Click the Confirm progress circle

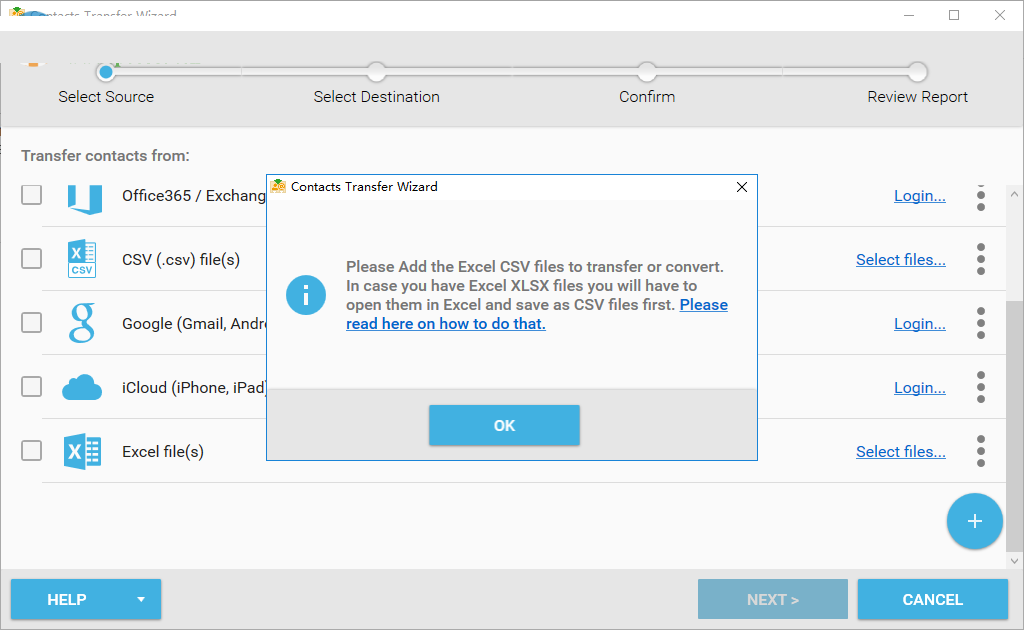pyautogui.click(x=647, y=72)
